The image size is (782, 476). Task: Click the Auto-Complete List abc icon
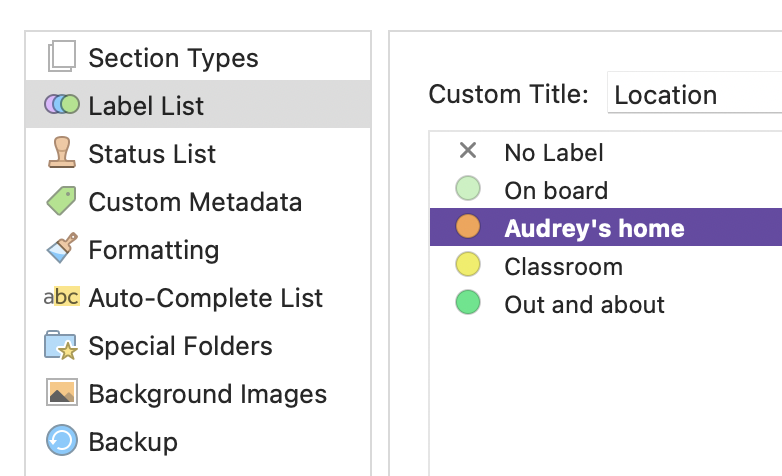(x=61, y=297)
